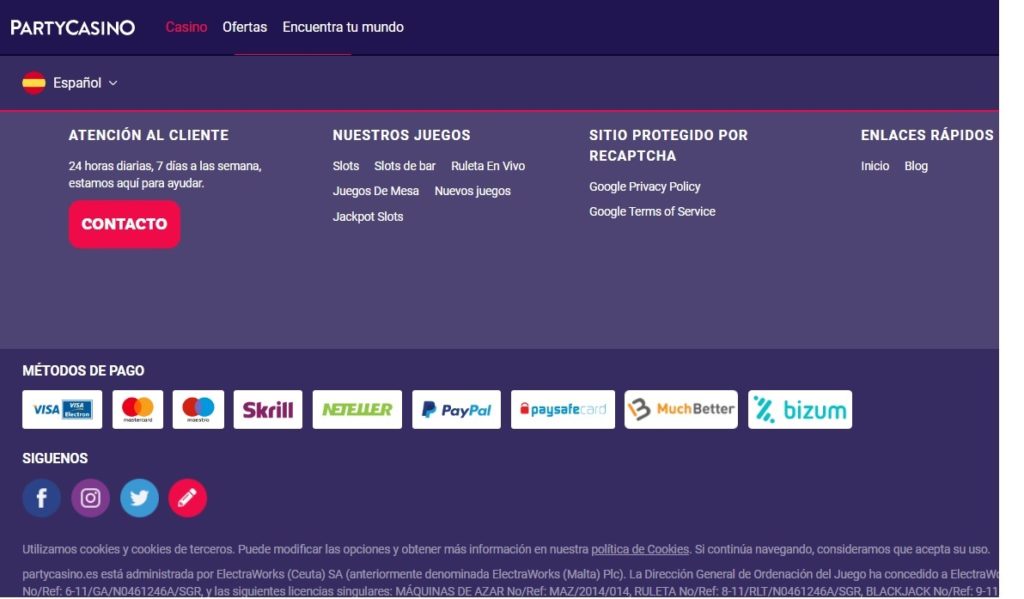Click the NUESTROS JUEGOS heading
Viewport: 1024px width, 599px height.
(402, 135)
